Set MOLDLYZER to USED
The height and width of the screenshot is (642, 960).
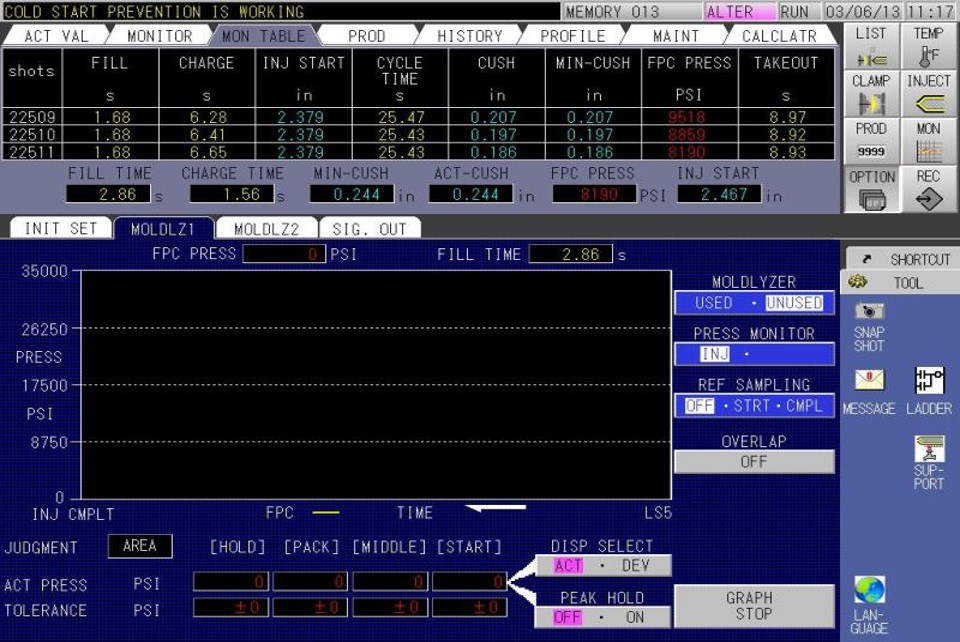coord(714,303)
